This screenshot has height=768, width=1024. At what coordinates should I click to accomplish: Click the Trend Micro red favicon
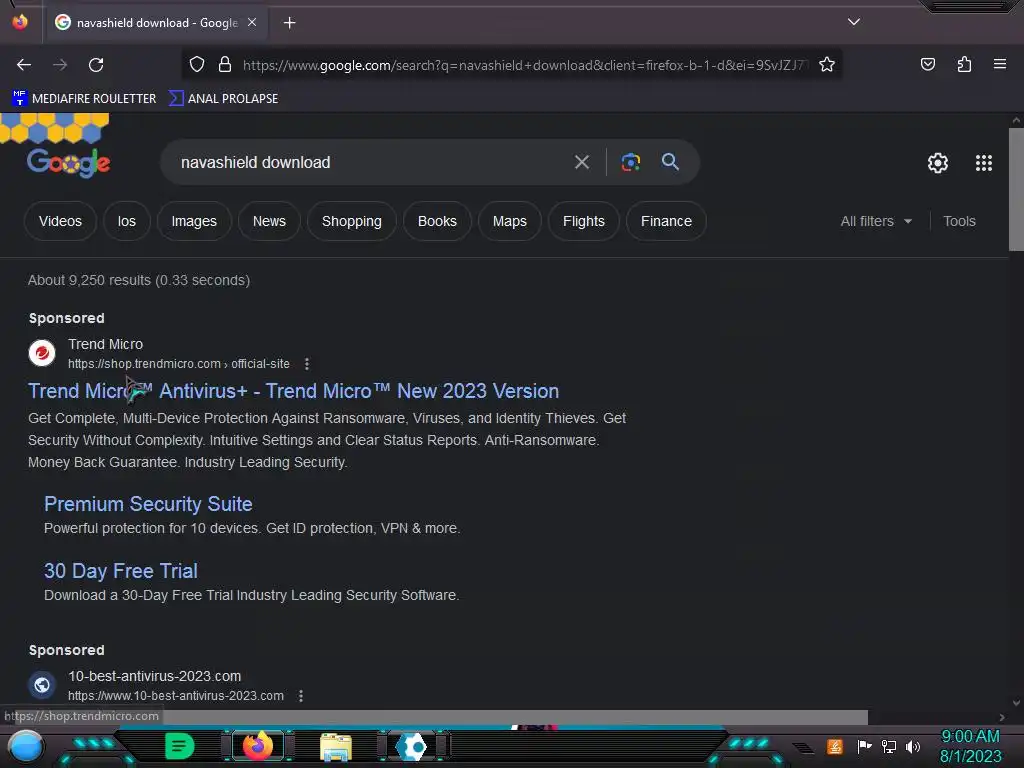[x=42, y=353]
